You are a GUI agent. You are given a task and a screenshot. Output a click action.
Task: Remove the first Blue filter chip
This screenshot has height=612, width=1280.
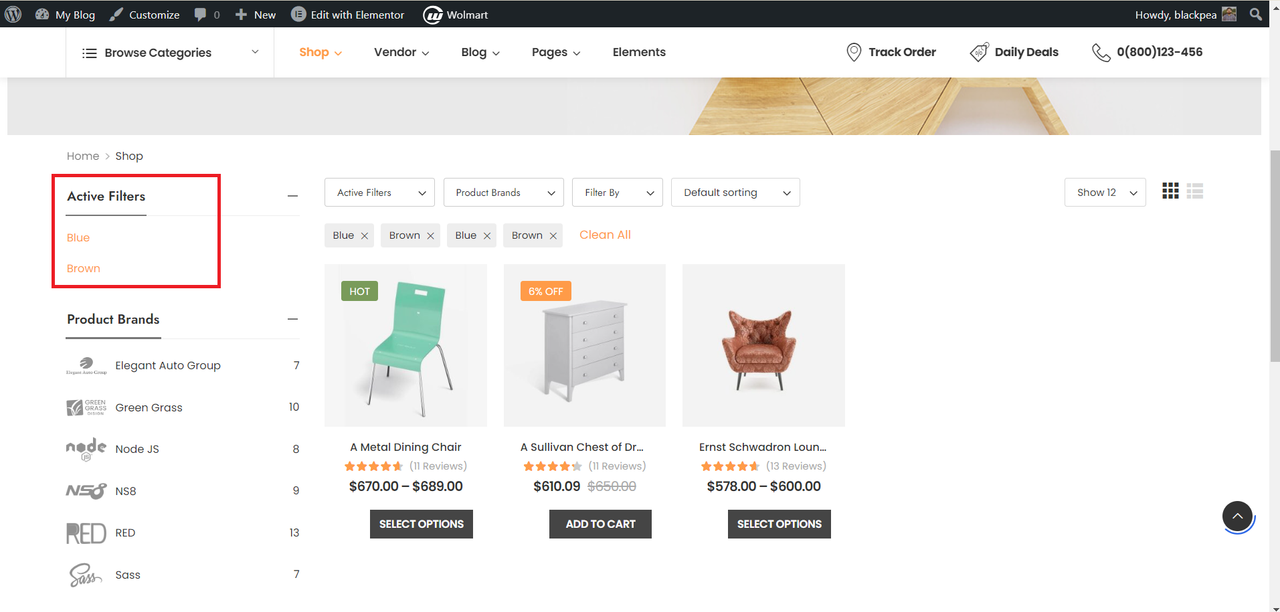[x=365, y=236]
